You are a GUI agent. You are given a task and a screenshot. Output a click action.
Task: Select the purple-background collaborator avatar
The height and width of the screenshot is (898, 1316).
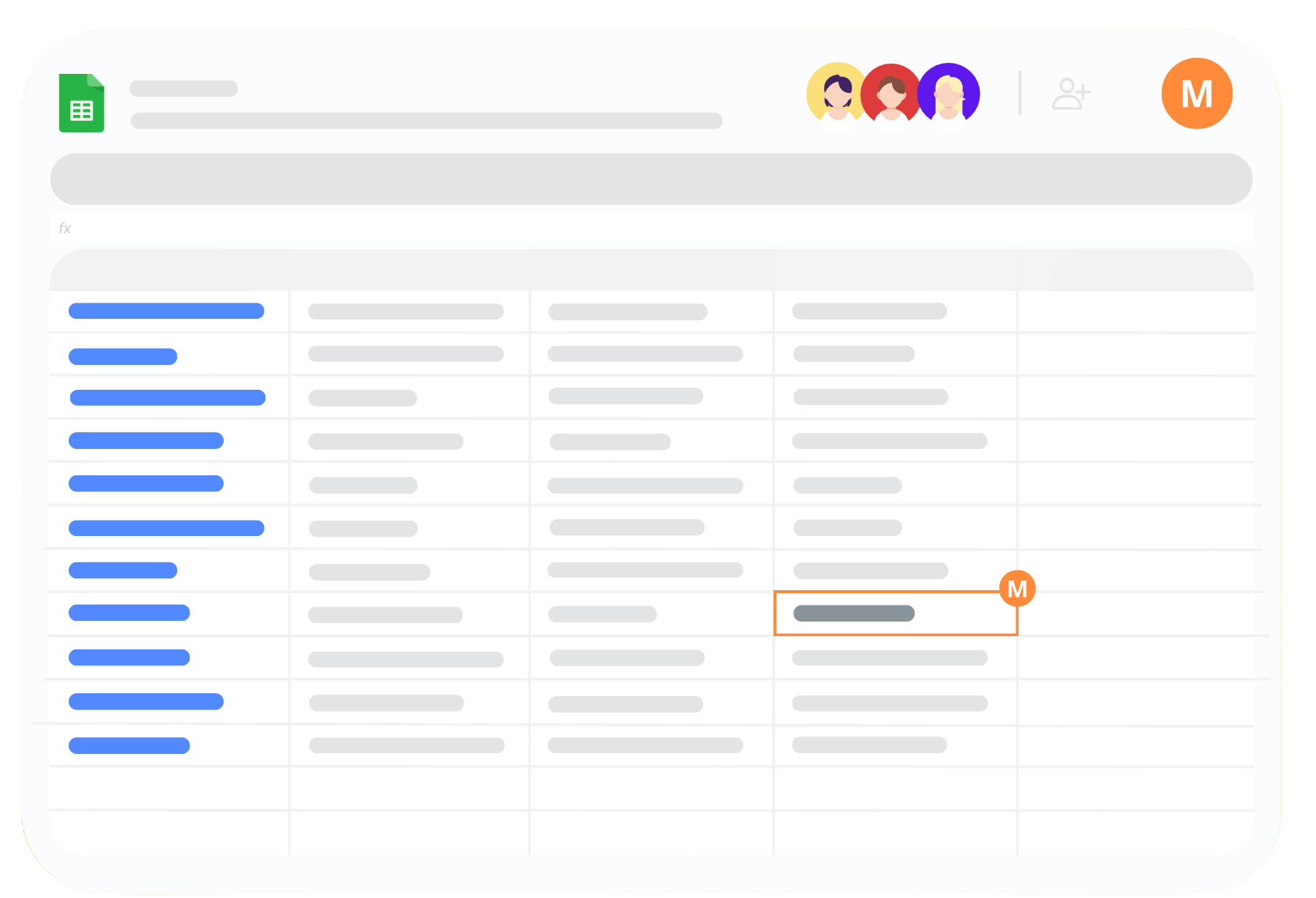click(950, 93)
